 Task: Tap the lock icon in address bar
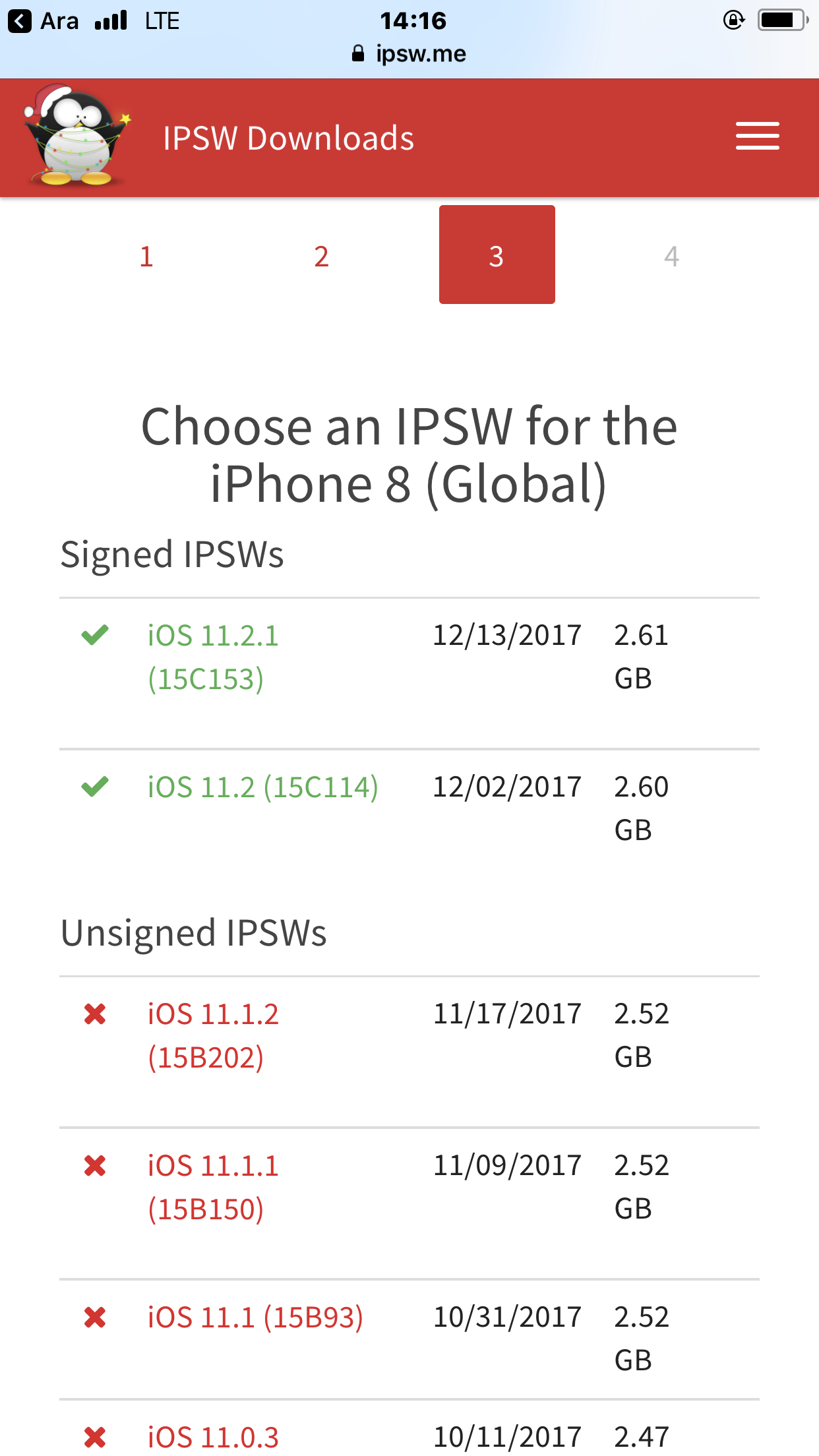358,53
